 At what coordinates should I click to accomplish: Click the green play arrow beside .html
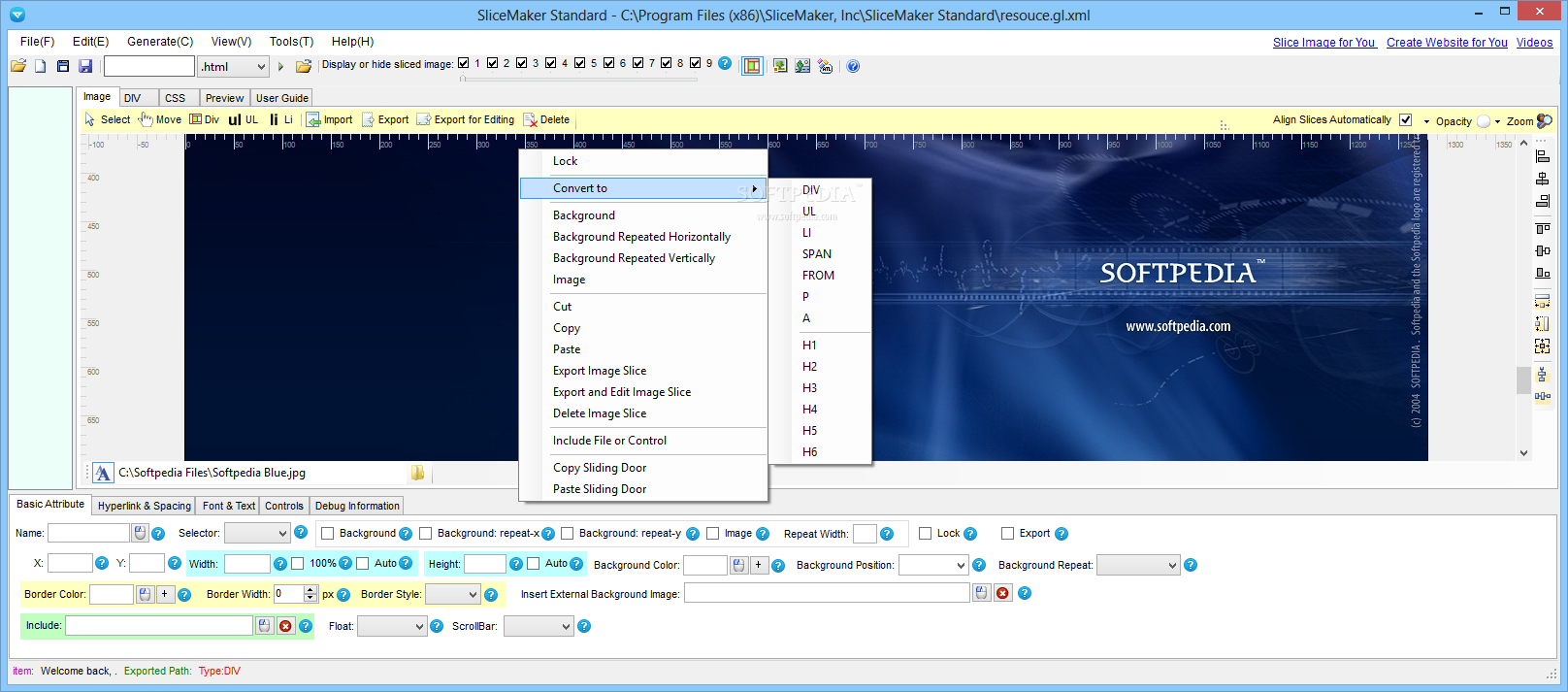[x=280, y=67]
